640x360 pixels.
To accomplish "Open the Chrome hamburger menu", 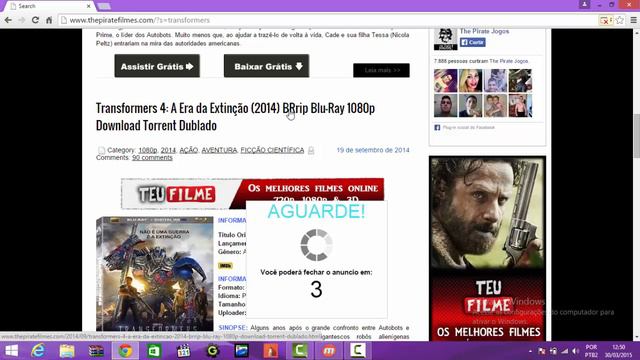I will (x=633, y=20).
